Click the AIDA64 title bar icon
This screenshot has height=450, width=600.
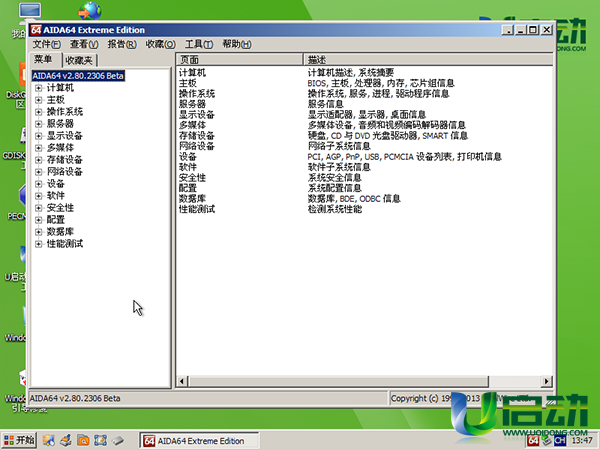(36, 30)
